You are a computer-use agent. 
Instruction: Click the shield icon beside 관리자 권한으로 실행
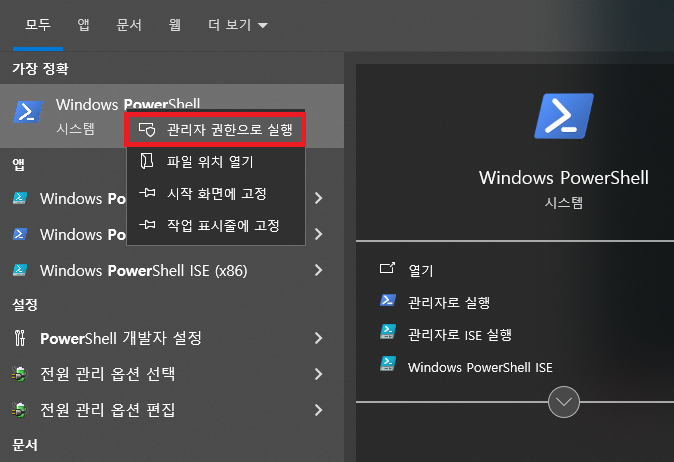[147, 129]
